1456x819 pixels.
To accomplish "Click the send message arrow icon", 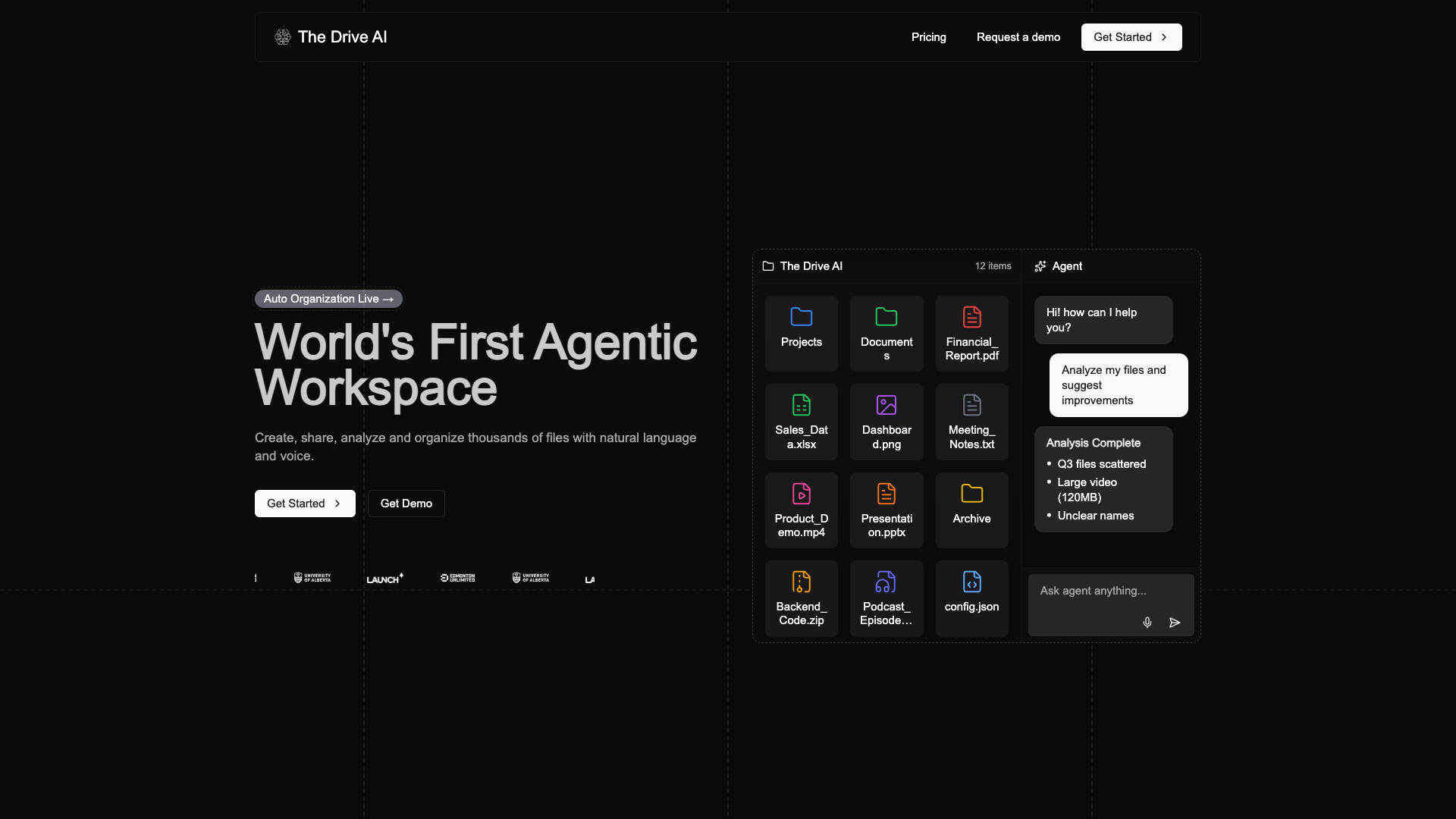I will [1175, 623].
